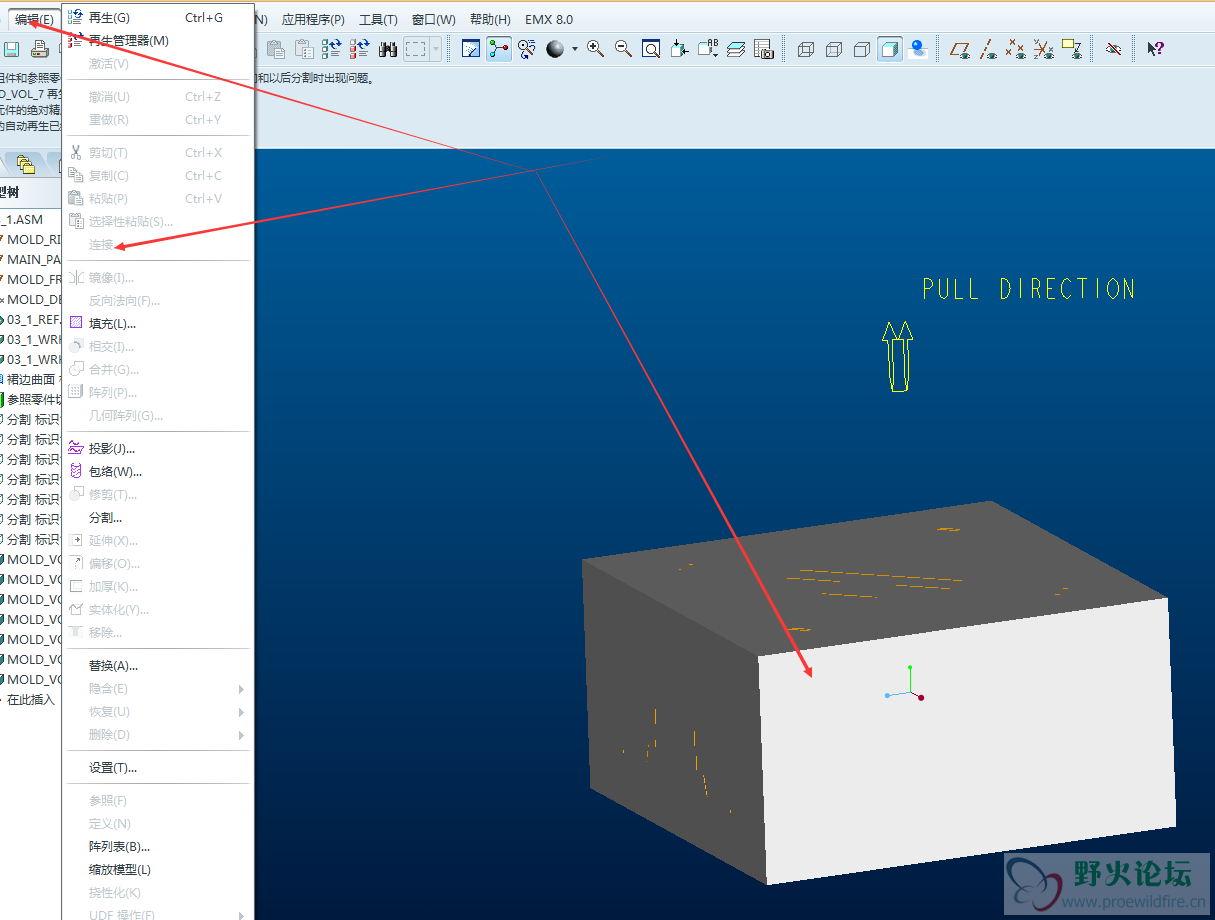Choose 投影(J)... menu entry
The width and height of the screenshot is (1215, 920).
[x=158, y=449]
